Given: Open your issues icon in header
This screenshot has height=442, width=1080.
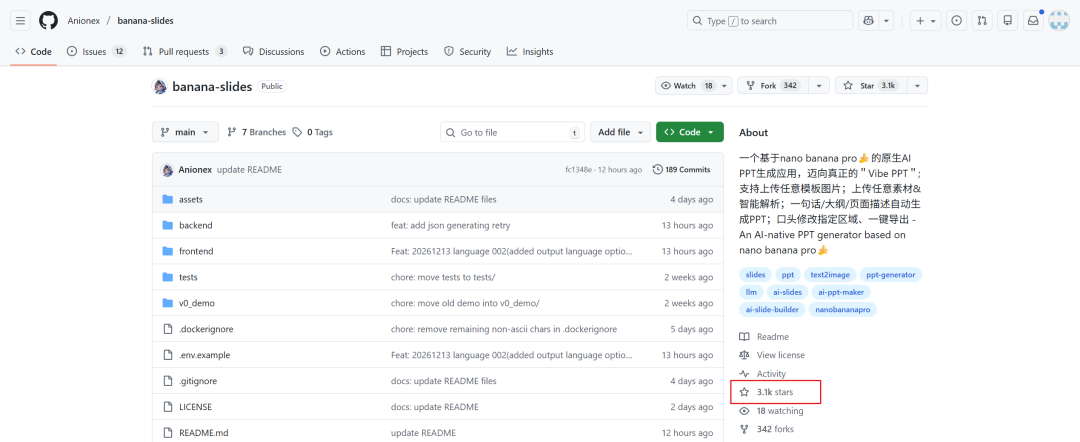Looking at the screenshot, I should [x=956, y=21].
